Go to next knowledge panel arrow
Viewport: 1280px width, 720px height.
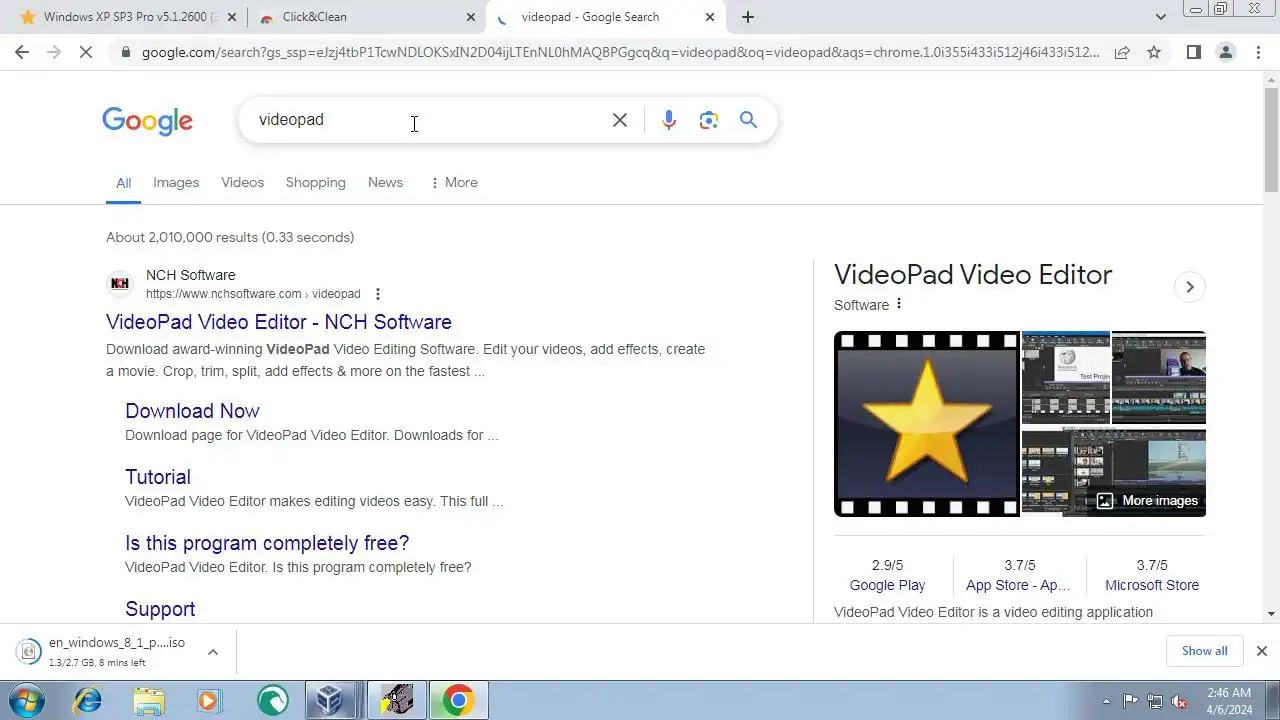pyautogui.click(x=1190, y=287)
